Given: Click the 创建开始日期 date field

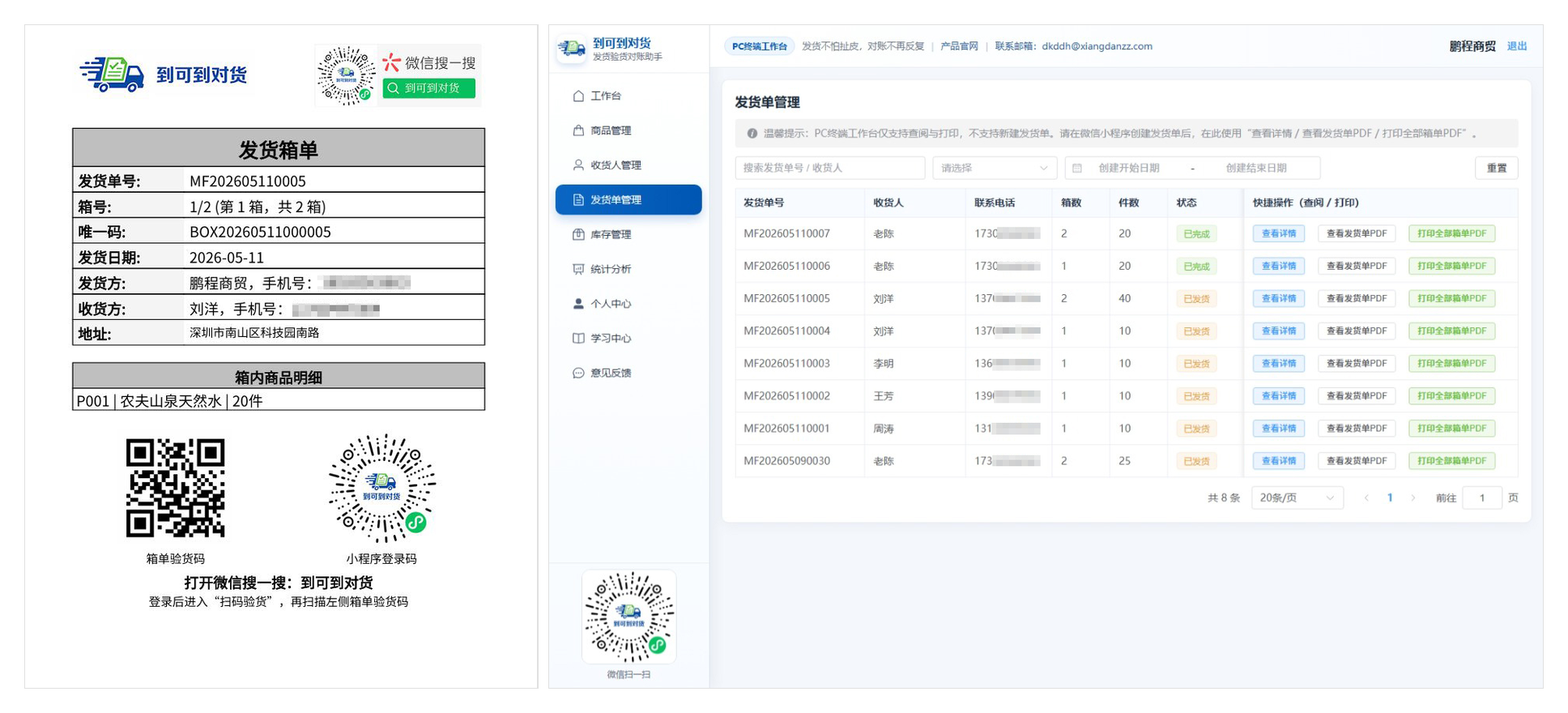Looking at the screenshot, I should [1129, 169].
